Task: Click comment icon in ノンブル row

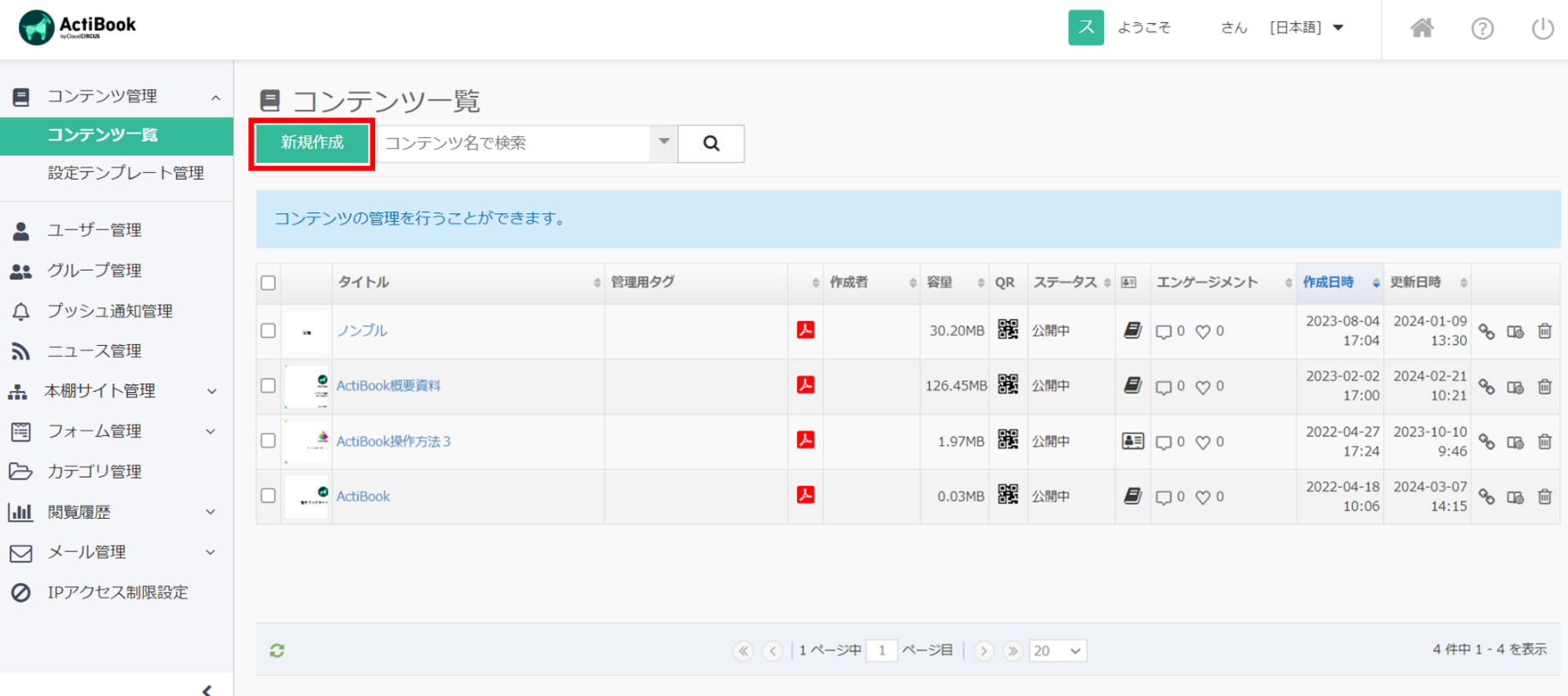Action: coord(1163,331)
